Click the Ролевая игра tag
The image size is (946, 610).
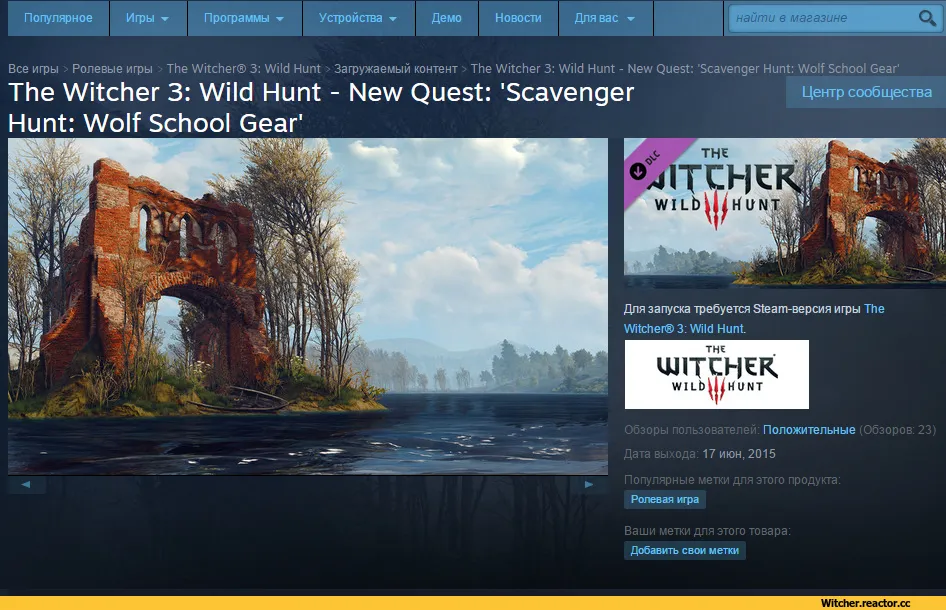665,500
